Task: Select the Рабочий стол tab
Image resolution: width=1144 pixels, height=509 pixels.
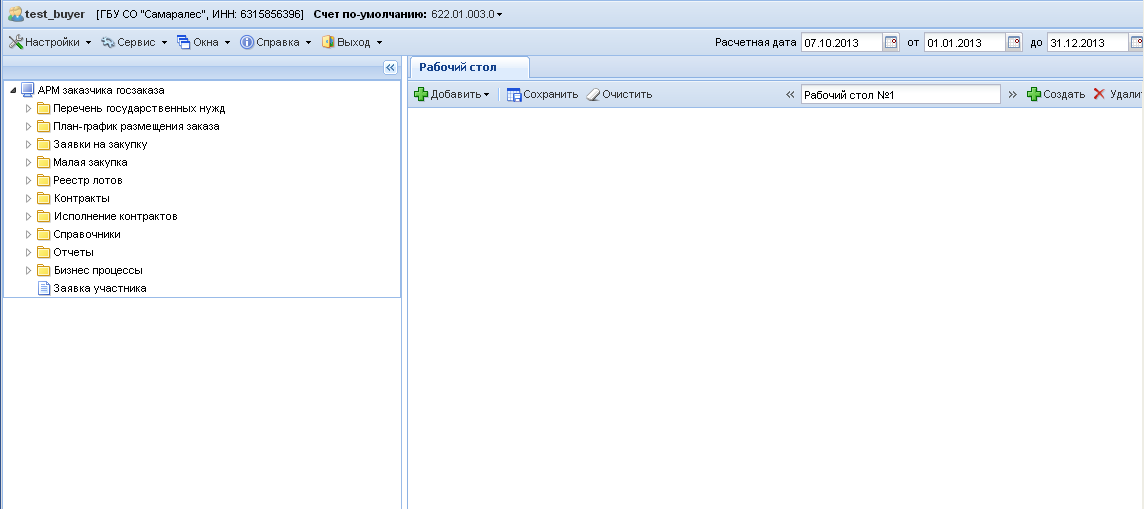Action: pos(458,67)
